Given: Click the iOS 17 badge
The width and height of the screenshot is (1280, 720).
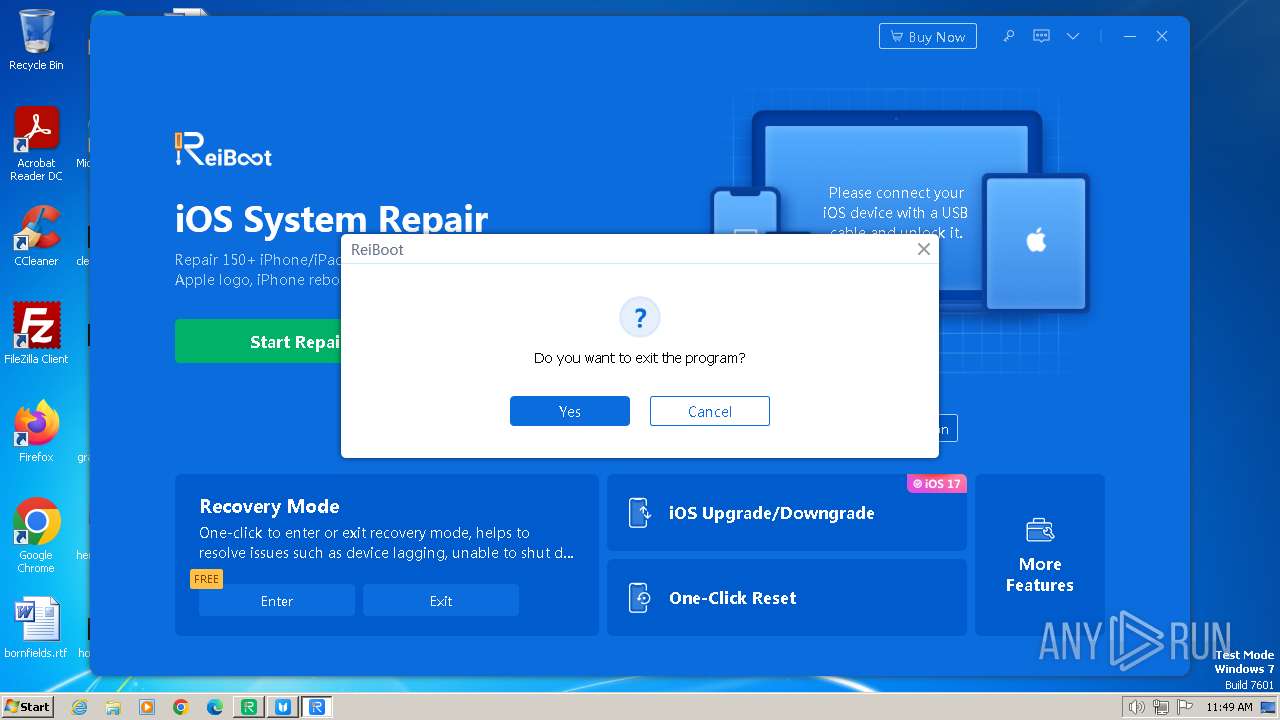Looking at the screenshot, I should tap(936, 483).
